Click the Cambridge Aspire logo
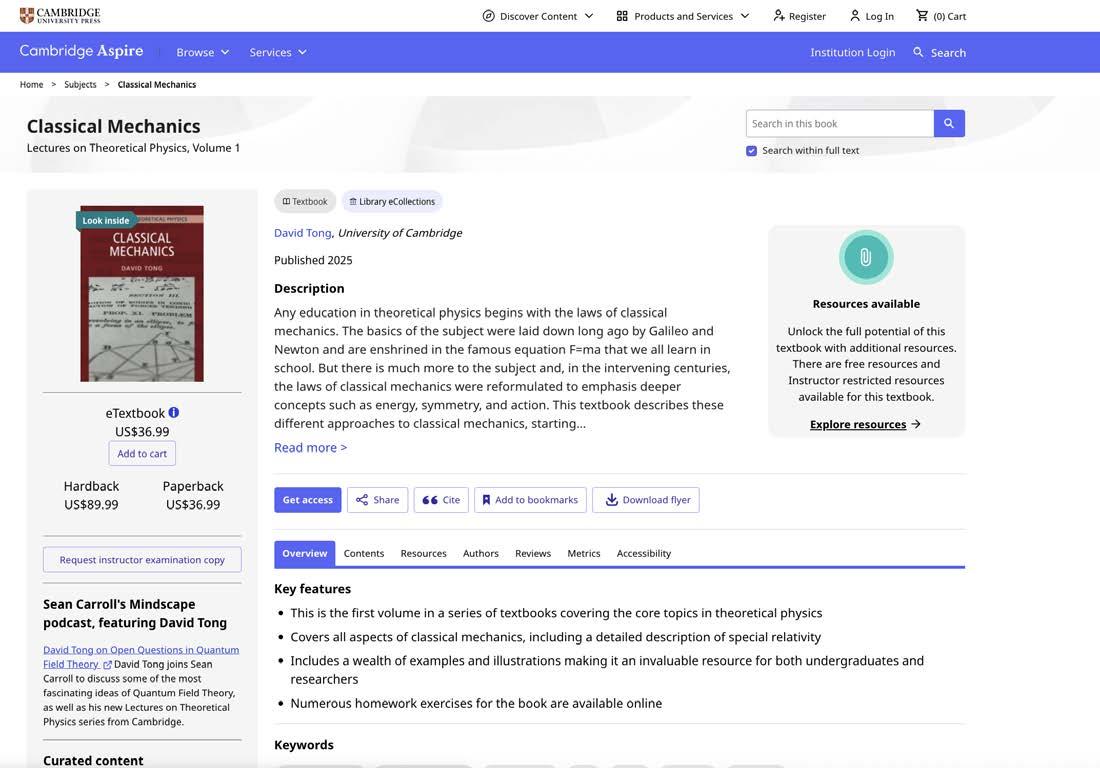Viewport: 1100px width, 768px height. 81,51
